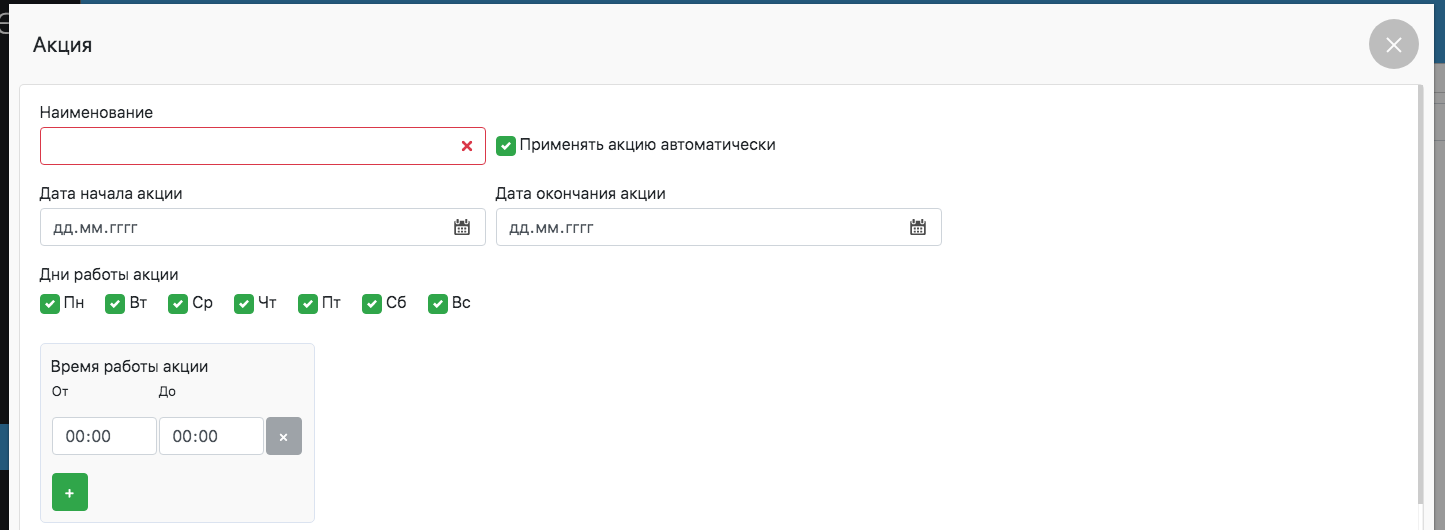Click the dialog's vertical scrollbar
The height and width of the screenshot is (530, 1445).
(1421, 300)
